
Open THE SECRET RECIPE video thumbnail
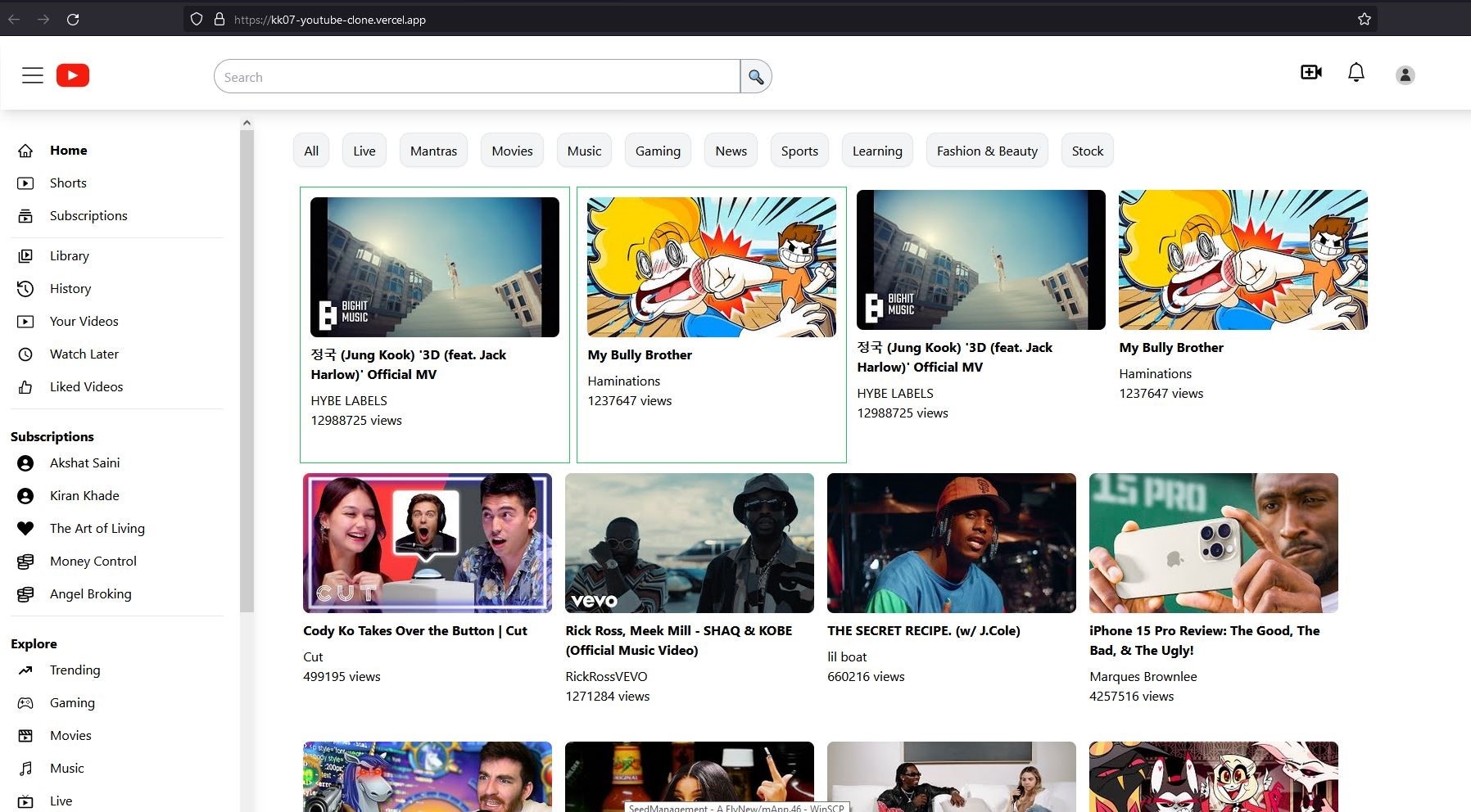click(x=952, y=543)
